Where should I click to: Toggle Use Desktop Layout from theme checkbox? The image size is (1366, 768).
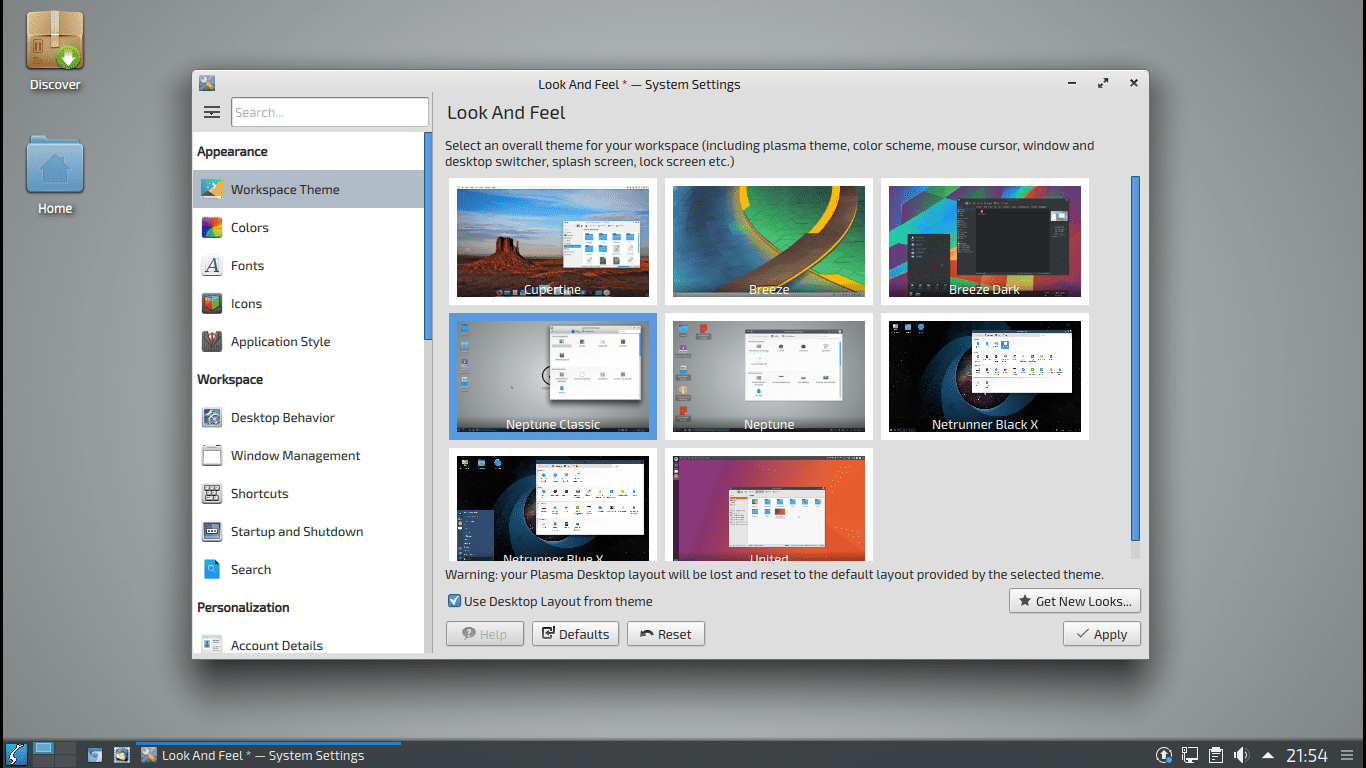pos(454,601)
